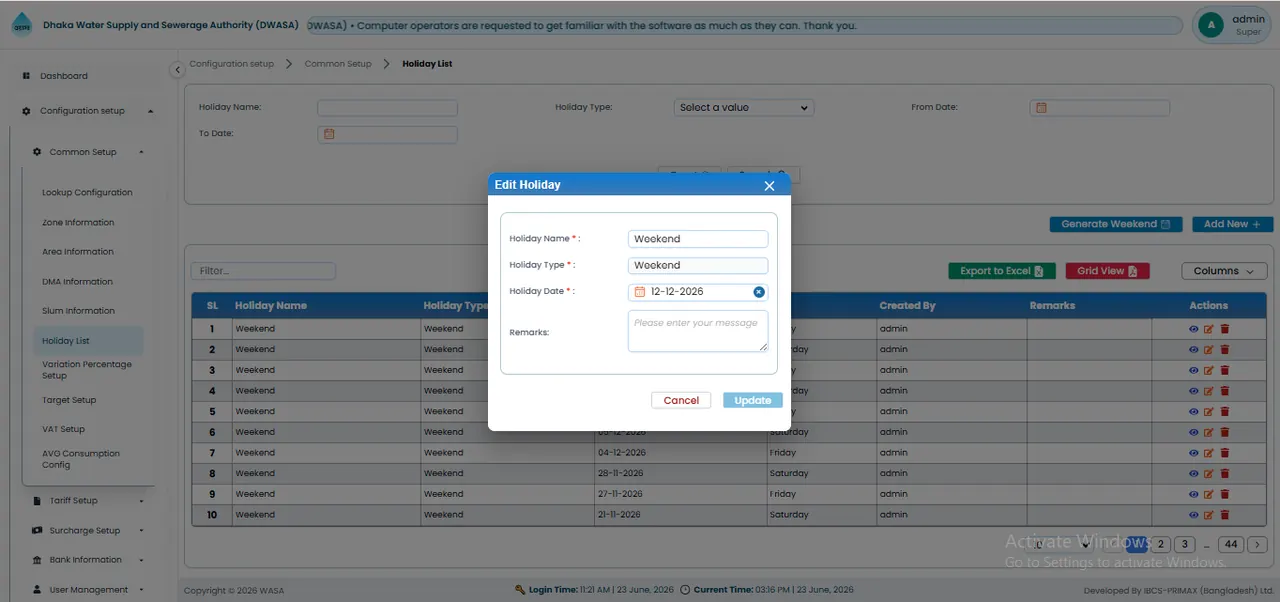The height and width of the screenshot is (602, 1280).
Task: Clear the Holiday Date value 12-12-2026
Action: click(x=759, y=292)
